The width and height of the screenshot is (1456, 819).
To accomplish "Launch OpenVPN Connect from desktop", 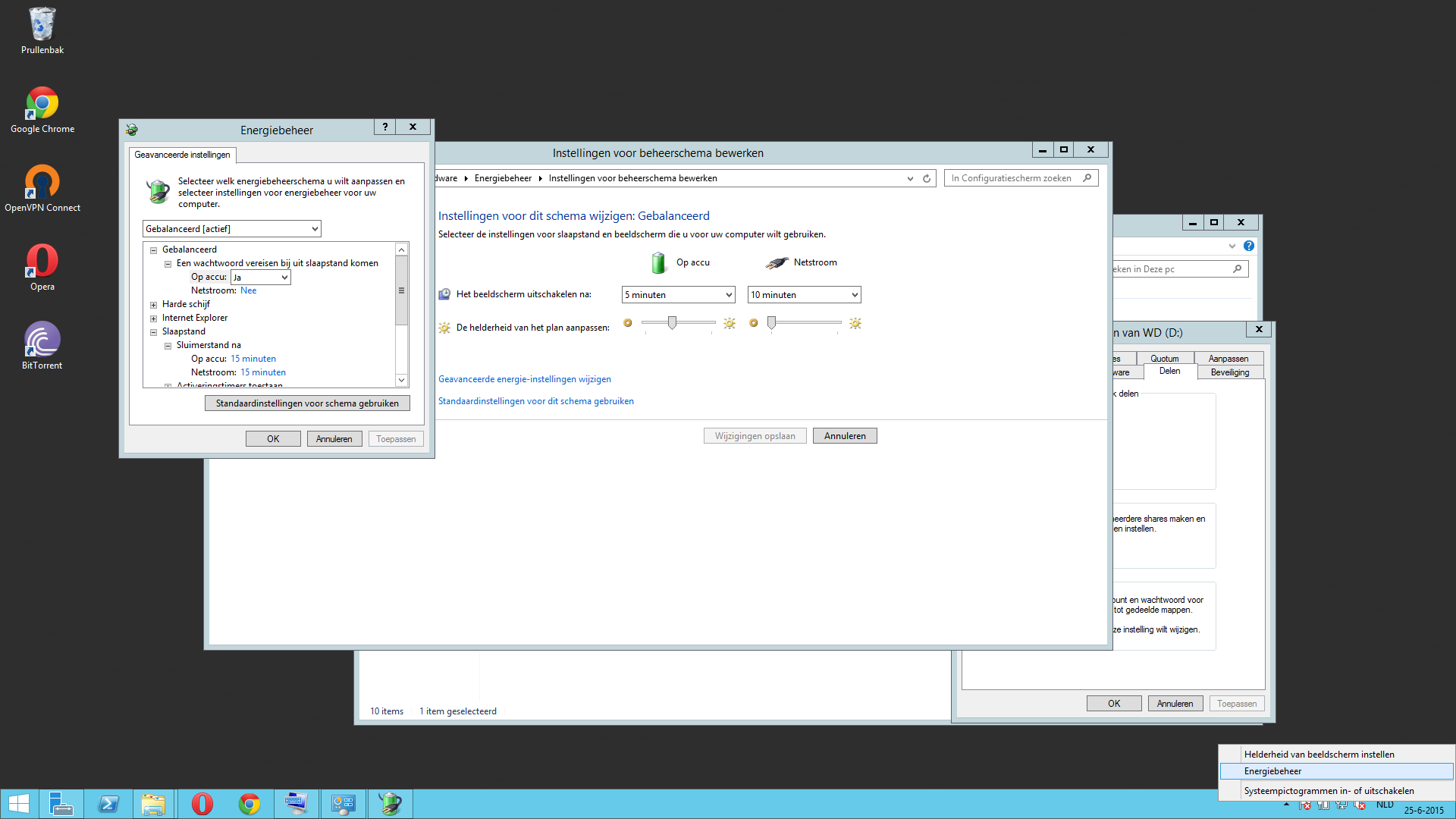I will (x=42, y=188).
